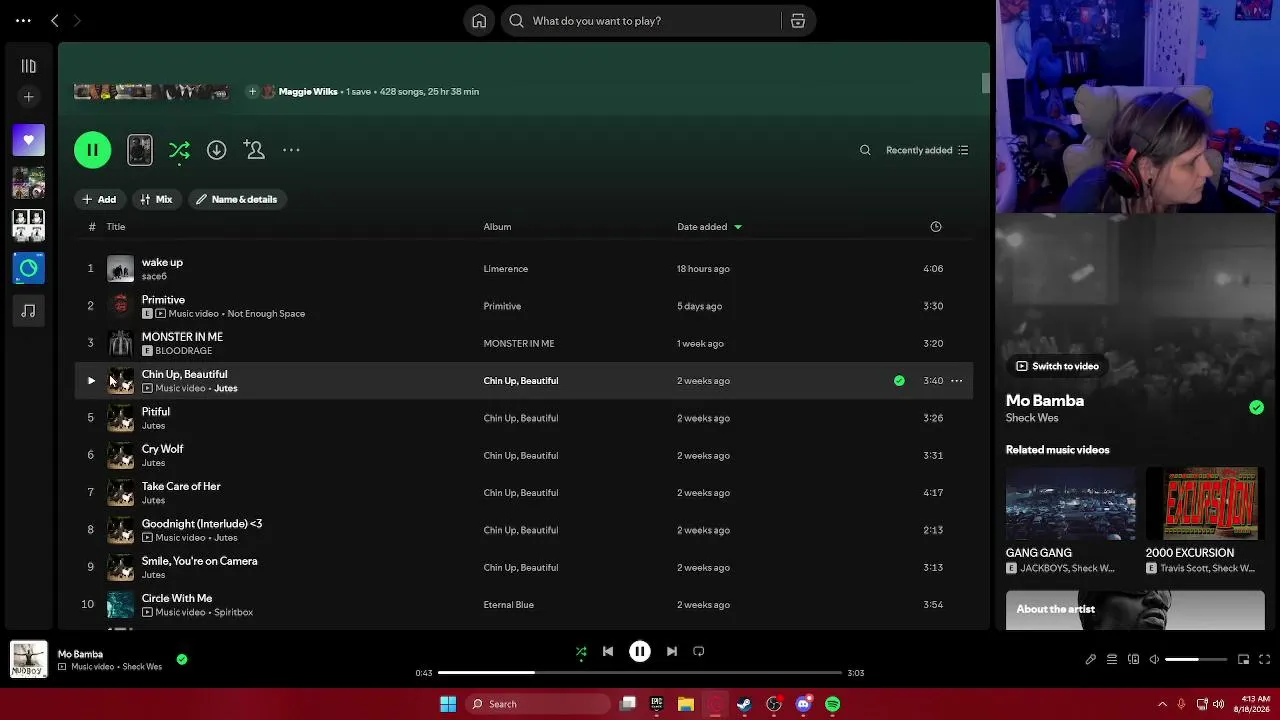Open Discord from the taskbar

pyautogui.click(x=803, y=704)
